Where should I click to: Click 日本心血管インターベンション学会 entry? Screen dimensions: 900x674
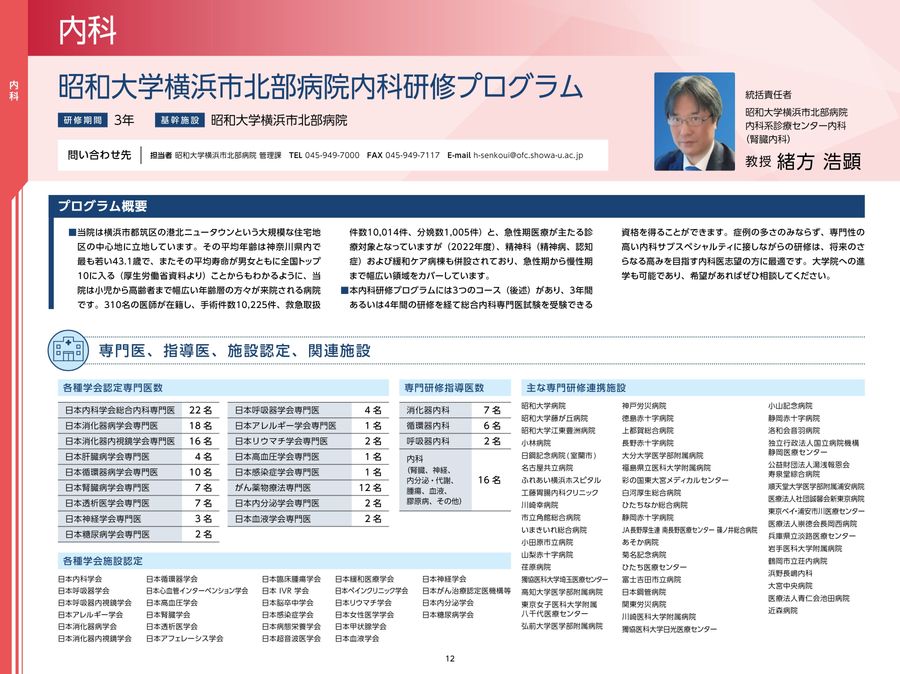point(197,590)
